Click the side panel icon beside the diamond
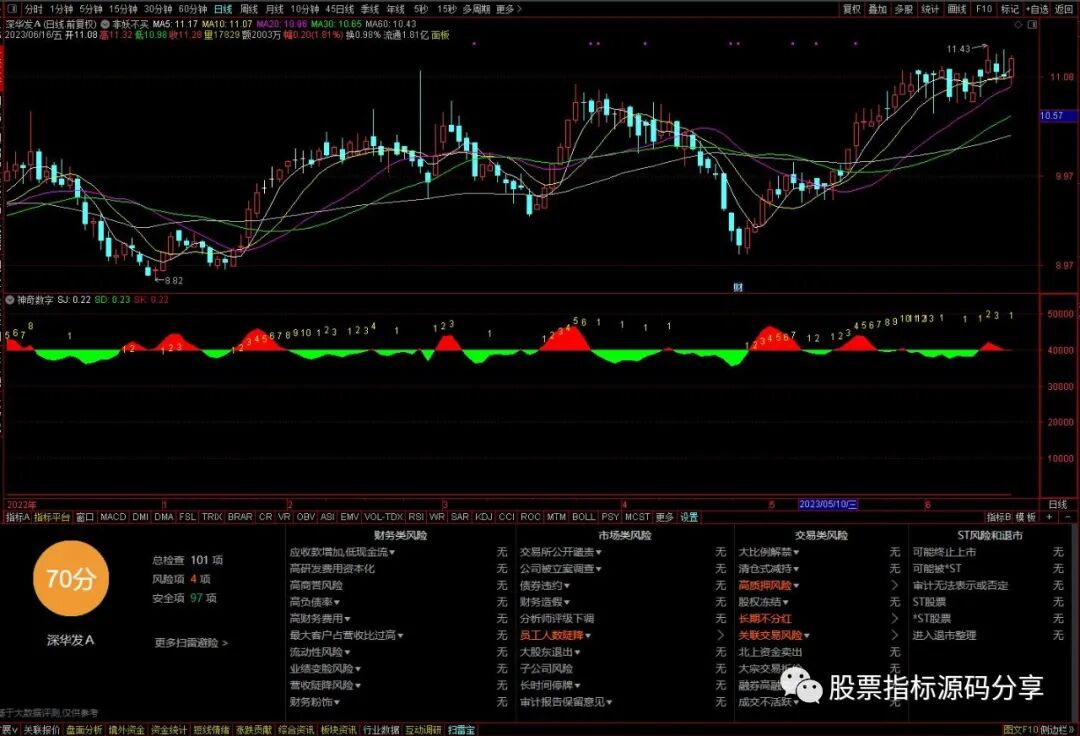Image resolution: width=1080 pixels, height=736 pixels. click(x=1032, y=25)
